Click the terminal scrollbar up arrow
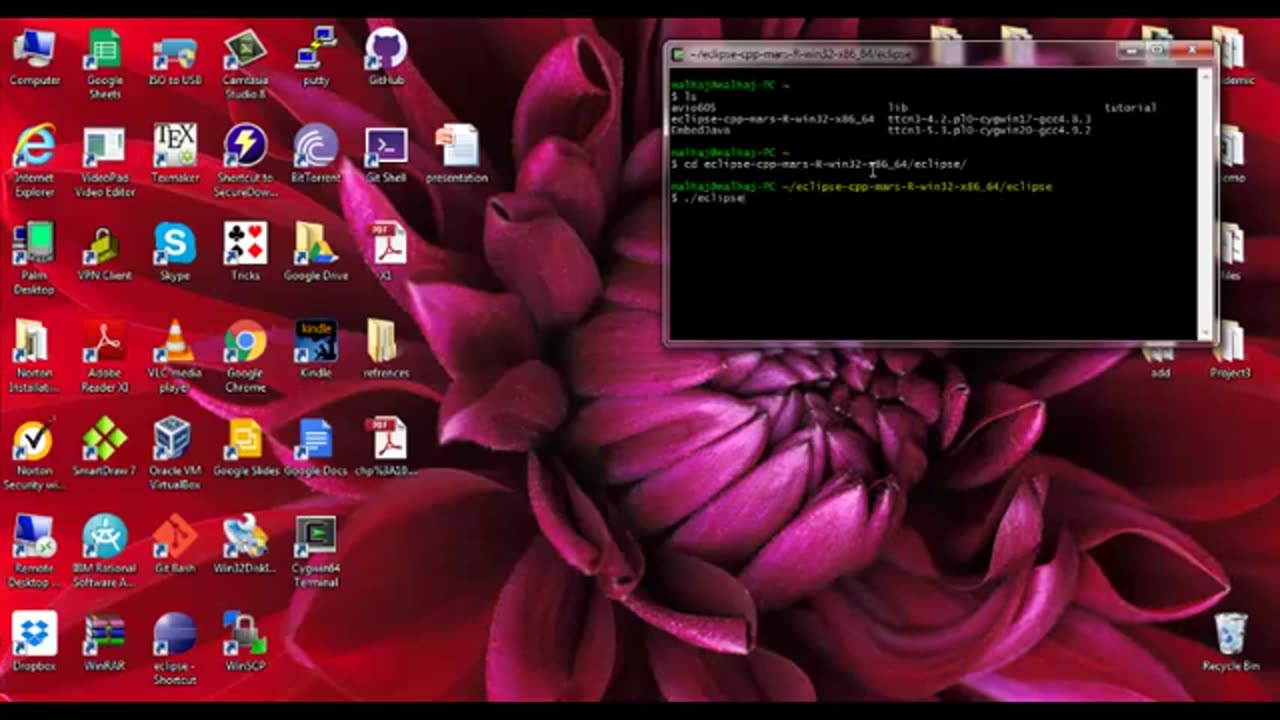The width and height of the screenshot is (1280, 720). tap(1204, 76)
